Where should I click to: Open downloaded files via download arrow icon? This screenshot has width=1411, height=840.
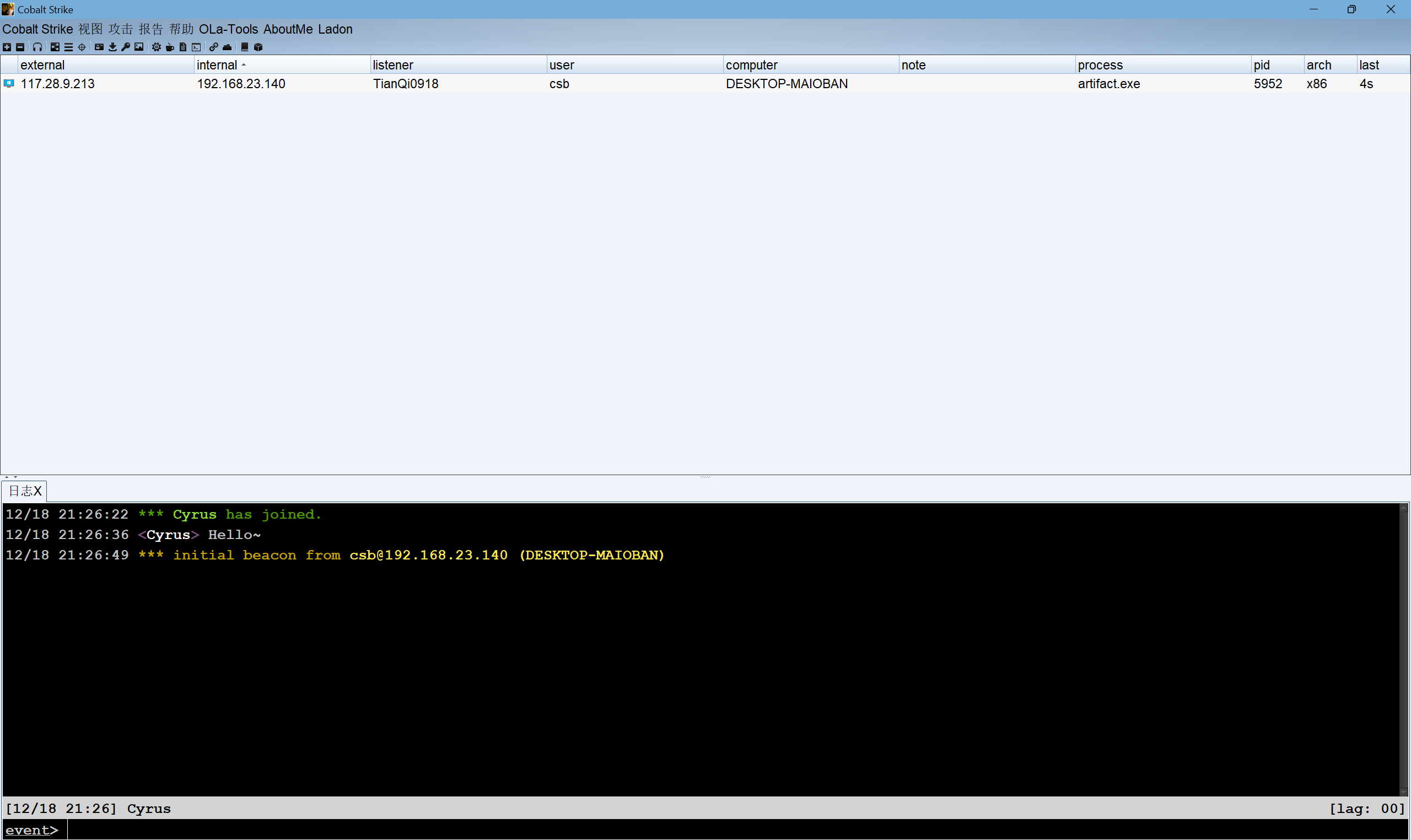[112, 47]
